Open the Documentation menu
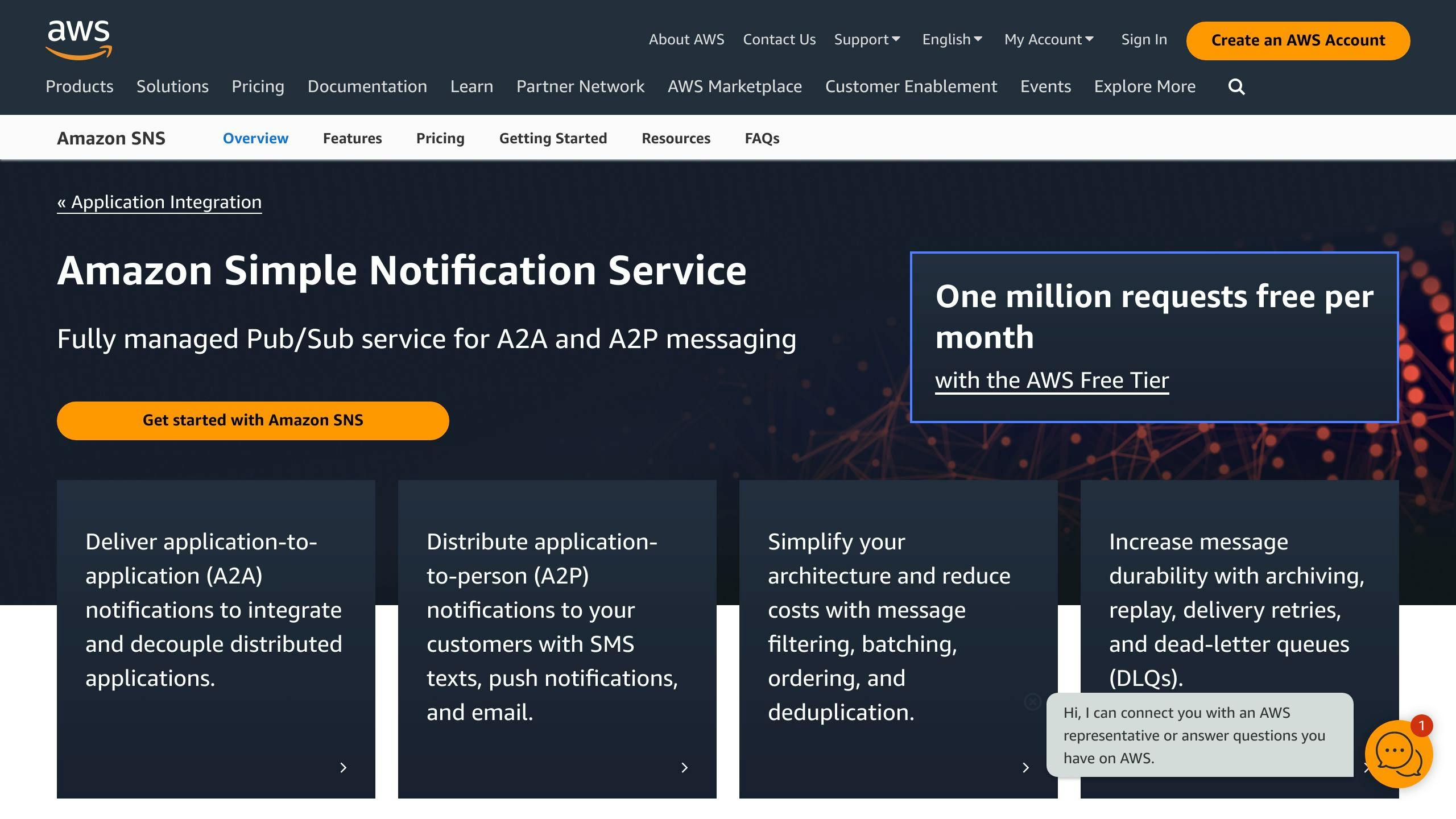Screen dimensions: 1456x819 (367, 86)
